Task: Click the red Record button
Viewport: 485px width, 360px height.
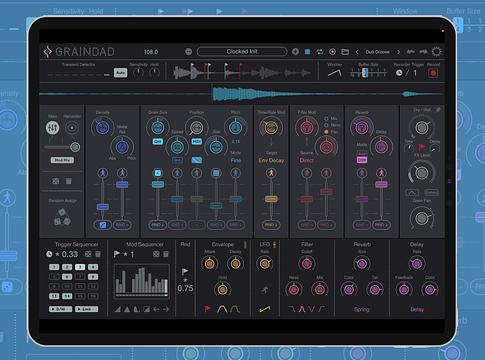Action: [x=433, y=73]
